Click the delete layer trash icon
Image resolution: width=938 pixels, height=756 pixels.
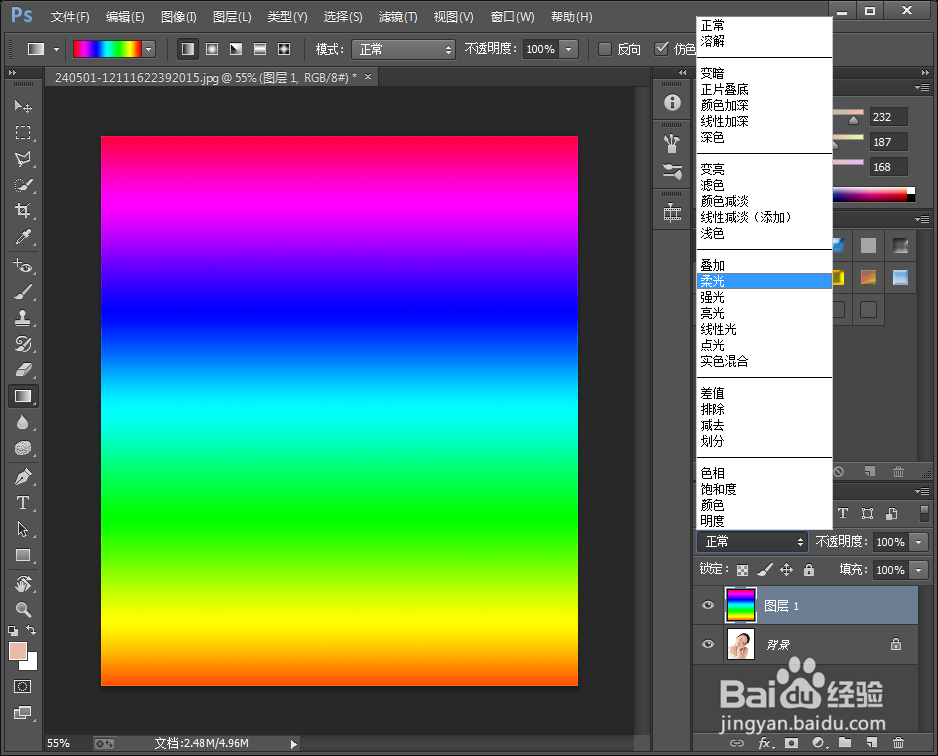coord(899,743)
